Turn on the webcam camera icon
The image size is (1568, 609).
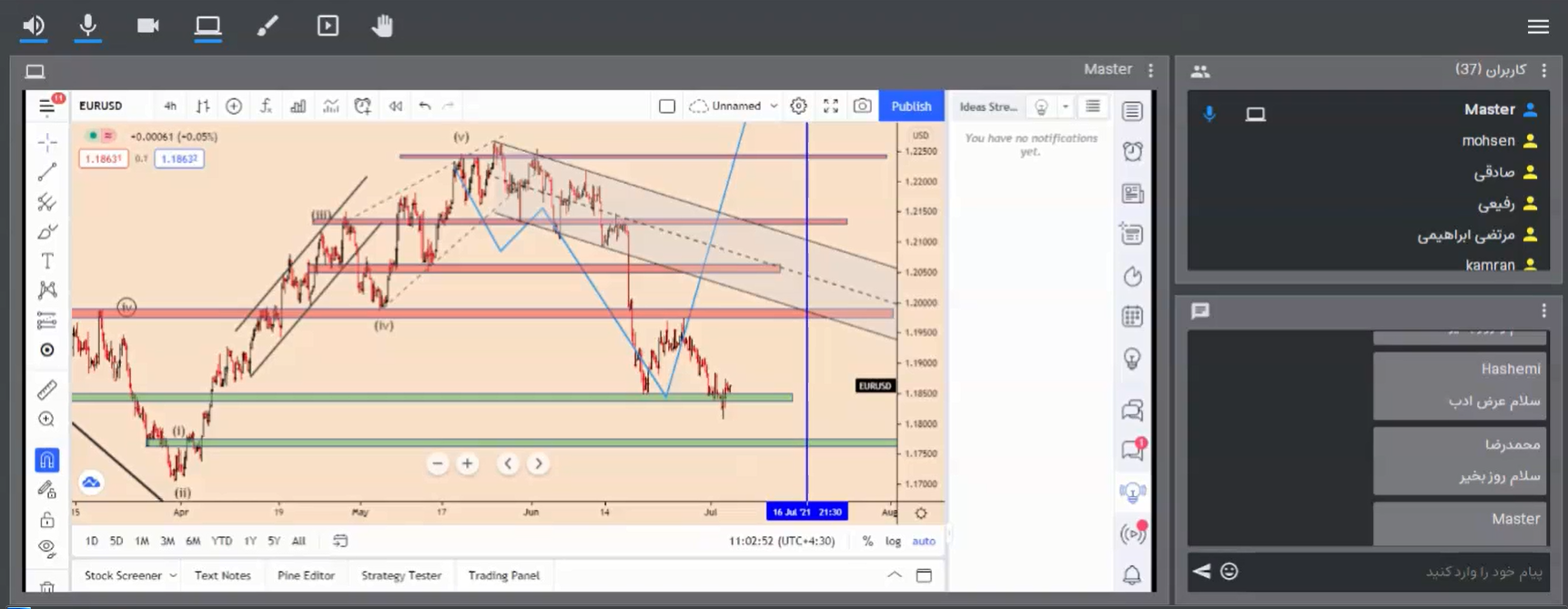click(147, 25)
